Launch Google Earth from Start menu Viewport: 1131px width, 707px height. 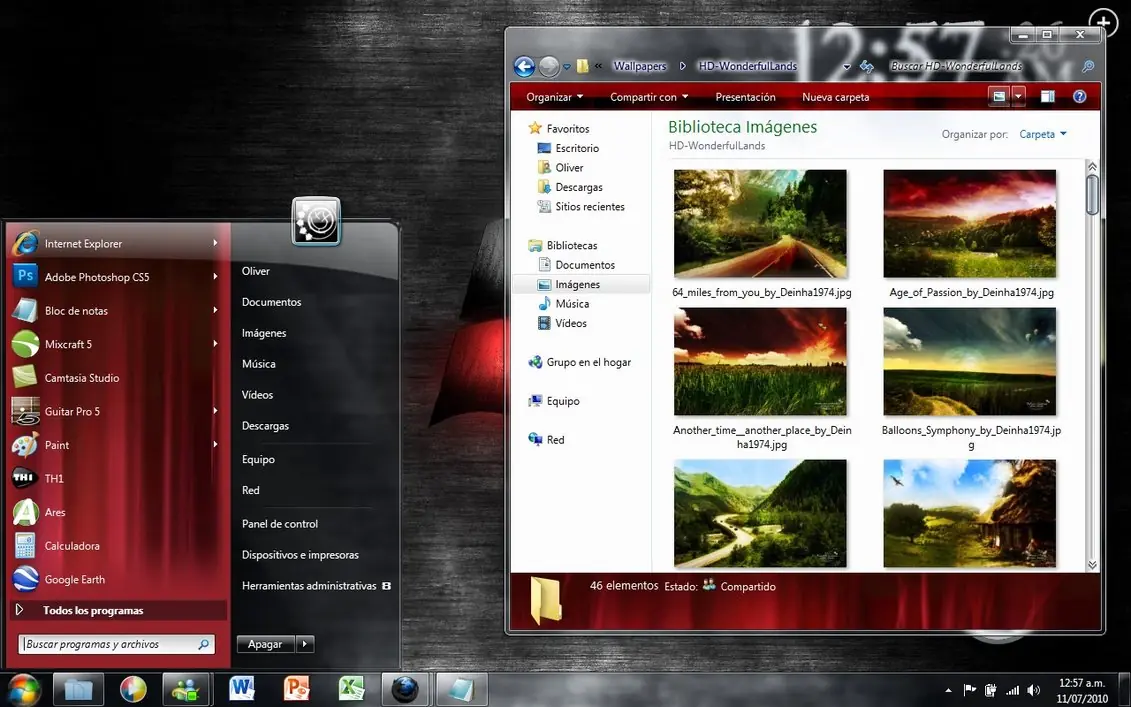74,580
